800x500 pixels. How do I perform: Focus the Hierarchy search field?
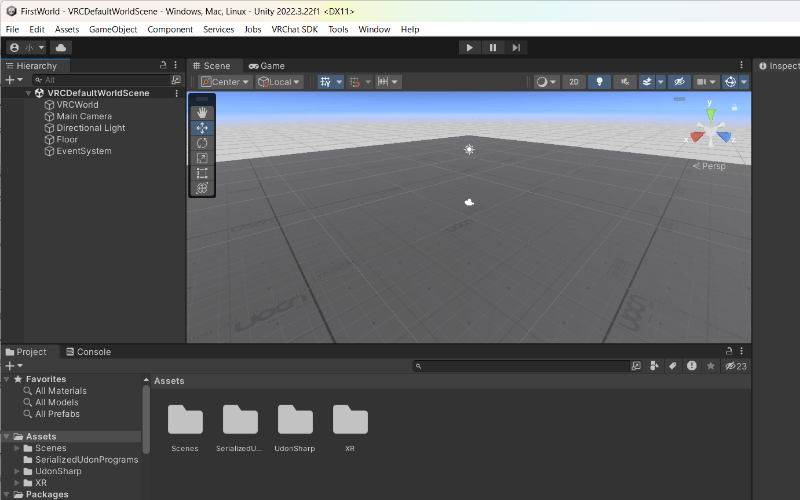click(102, 80)
